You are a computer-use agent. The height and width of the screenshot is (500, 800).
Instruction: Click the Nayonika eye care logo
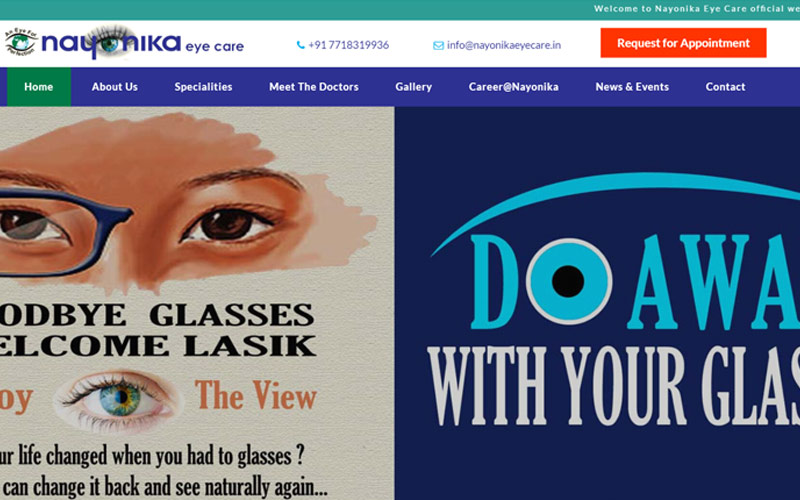(x=124, y=43)
